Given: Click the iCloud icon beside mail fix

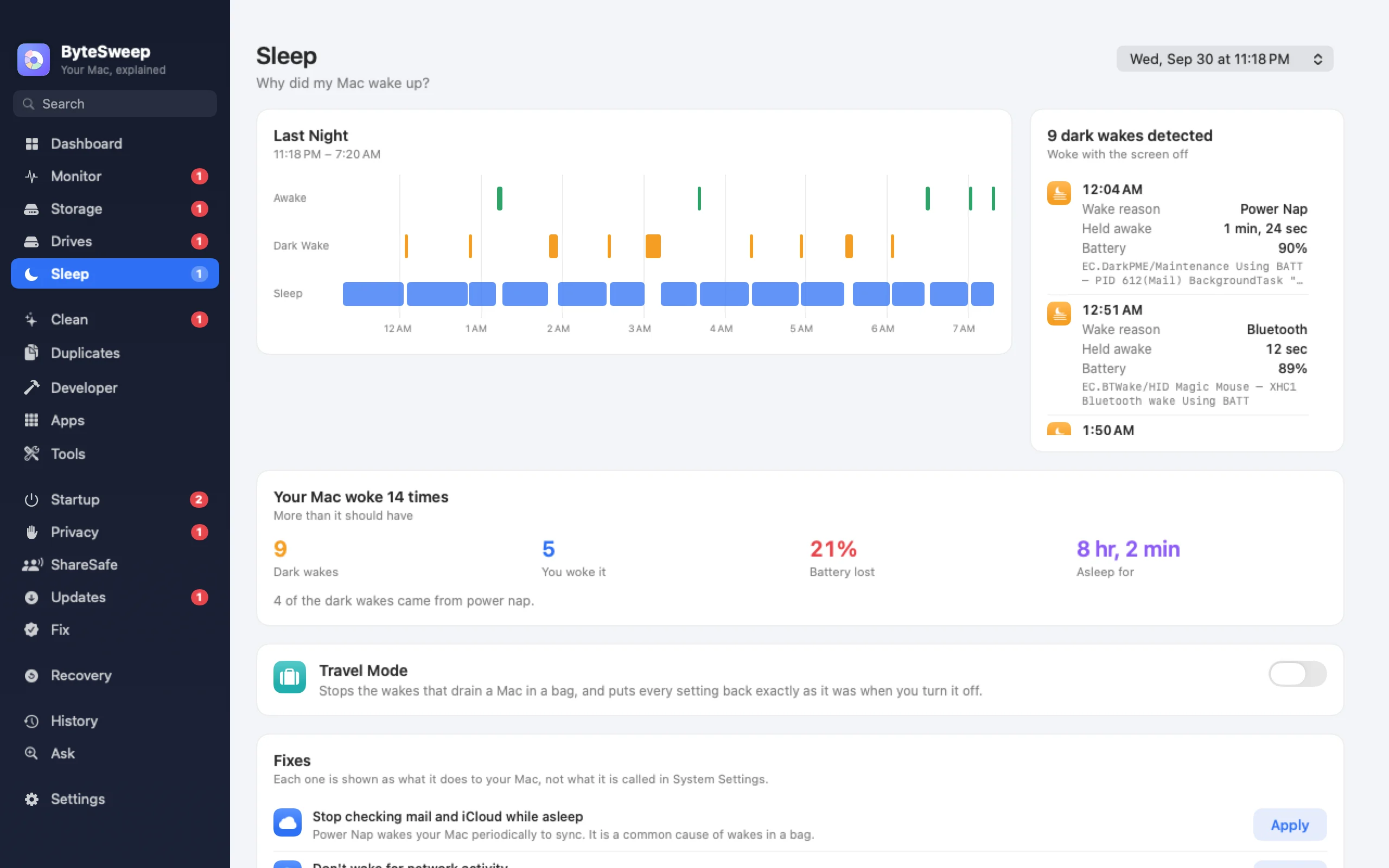Looking at the screenshot, I should tap(288, 822).
